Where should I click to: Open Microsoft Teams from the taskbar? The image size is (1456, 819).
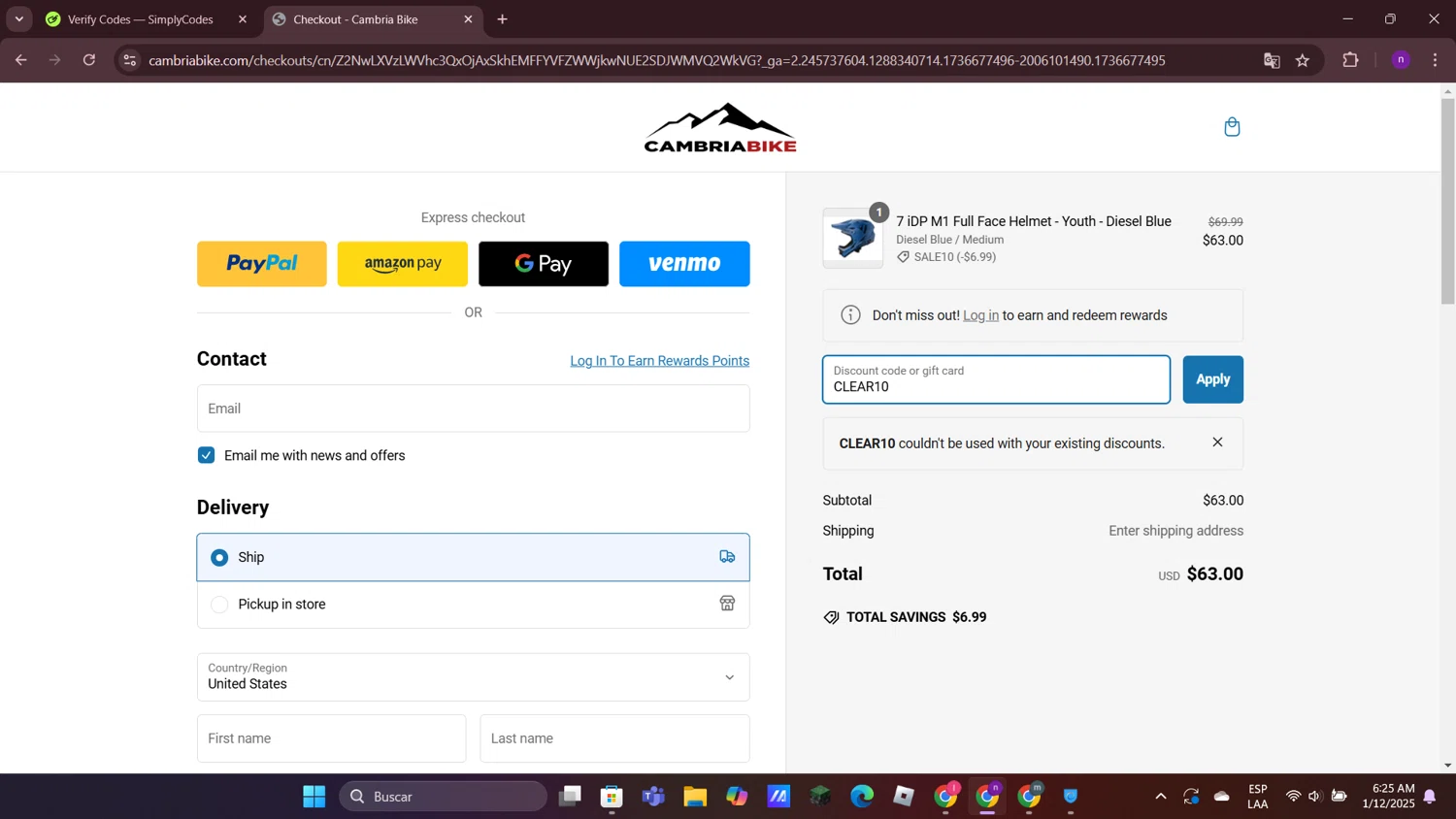(653, 797)
